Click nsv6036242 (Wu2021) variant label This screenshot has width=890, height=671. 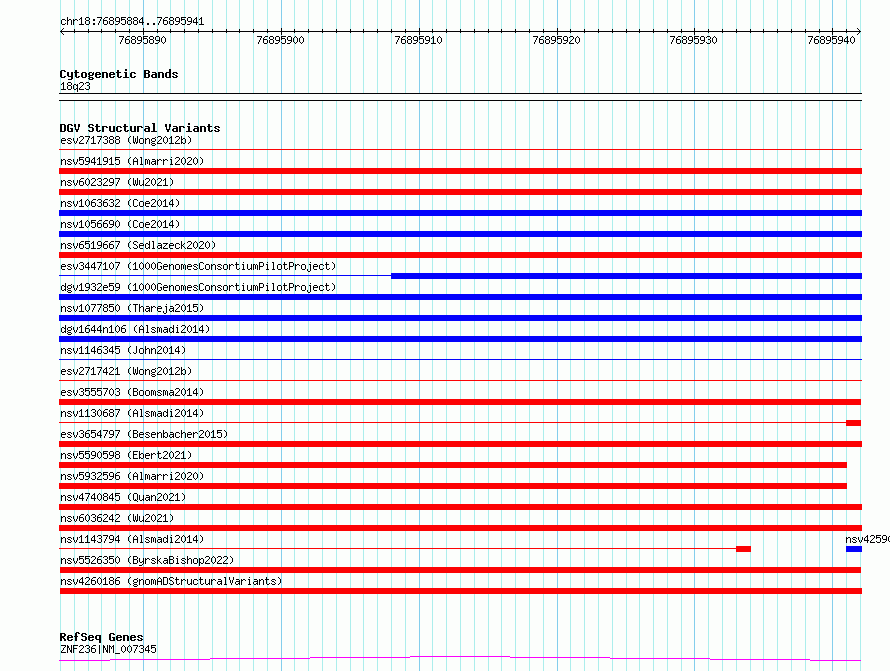(117, 518)
